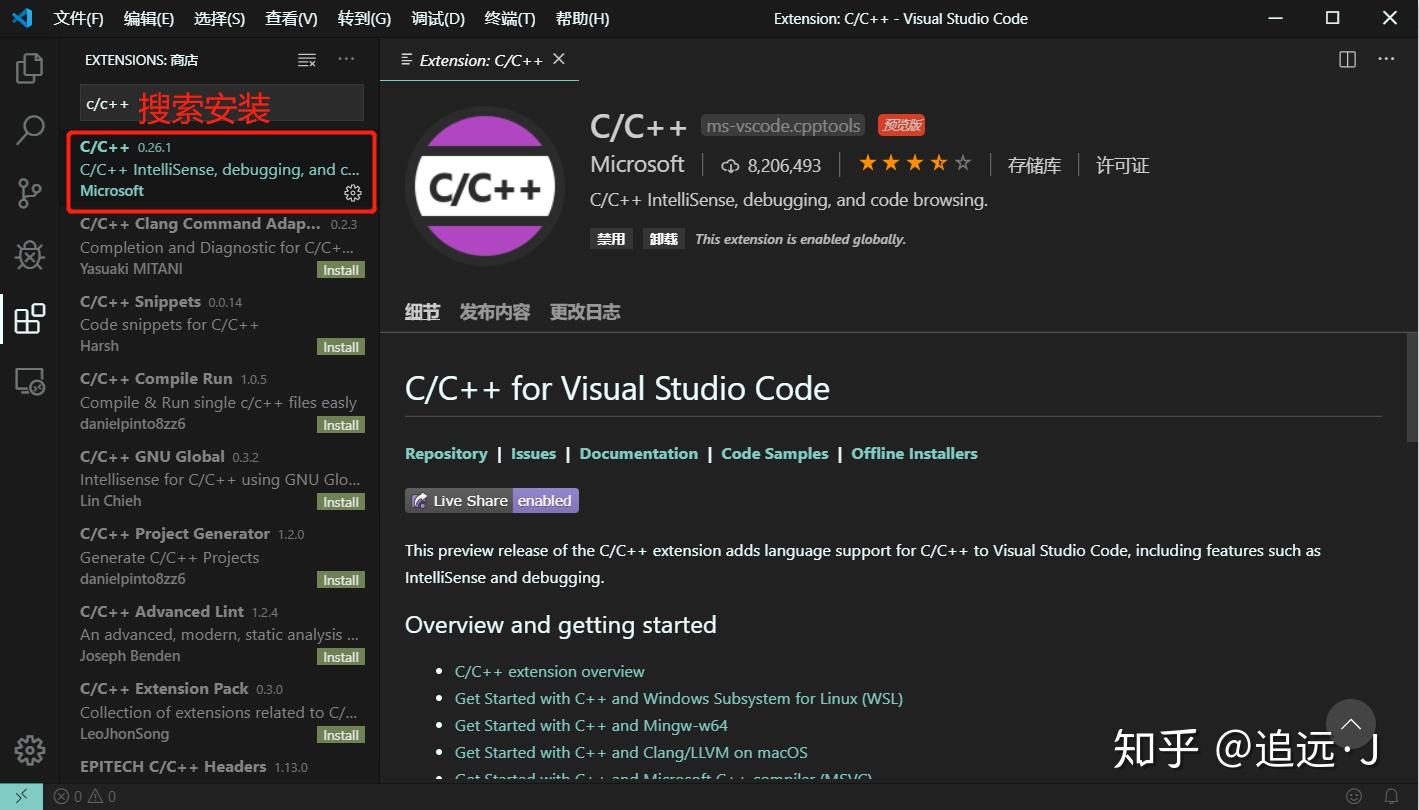Image resolution: width=1419 pixels, height=810 pixels.
Task: Open the Repository link in readme
Action: [x=446, y=453]
